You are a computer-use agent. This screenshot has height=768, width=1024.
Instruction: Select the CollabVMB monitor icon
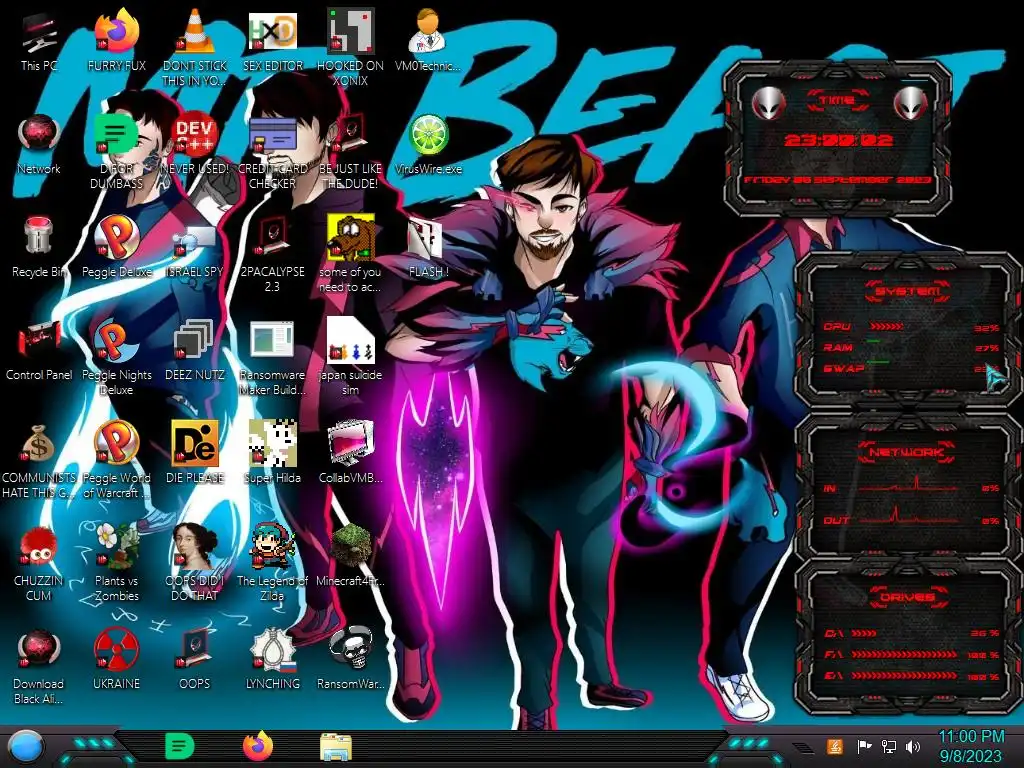click(x=350, y=443)
